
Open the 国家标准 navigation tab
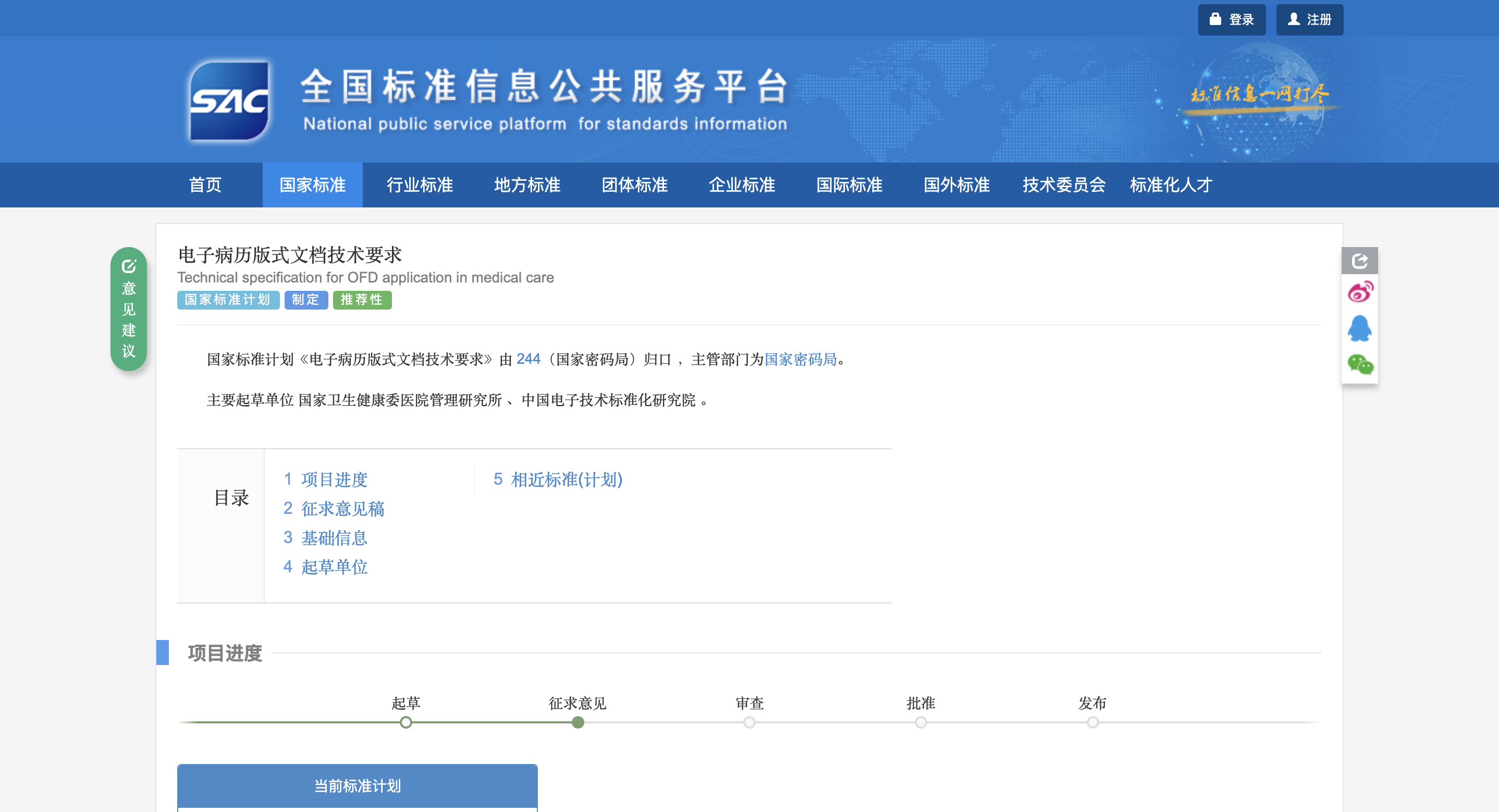(x=313, y=185)
